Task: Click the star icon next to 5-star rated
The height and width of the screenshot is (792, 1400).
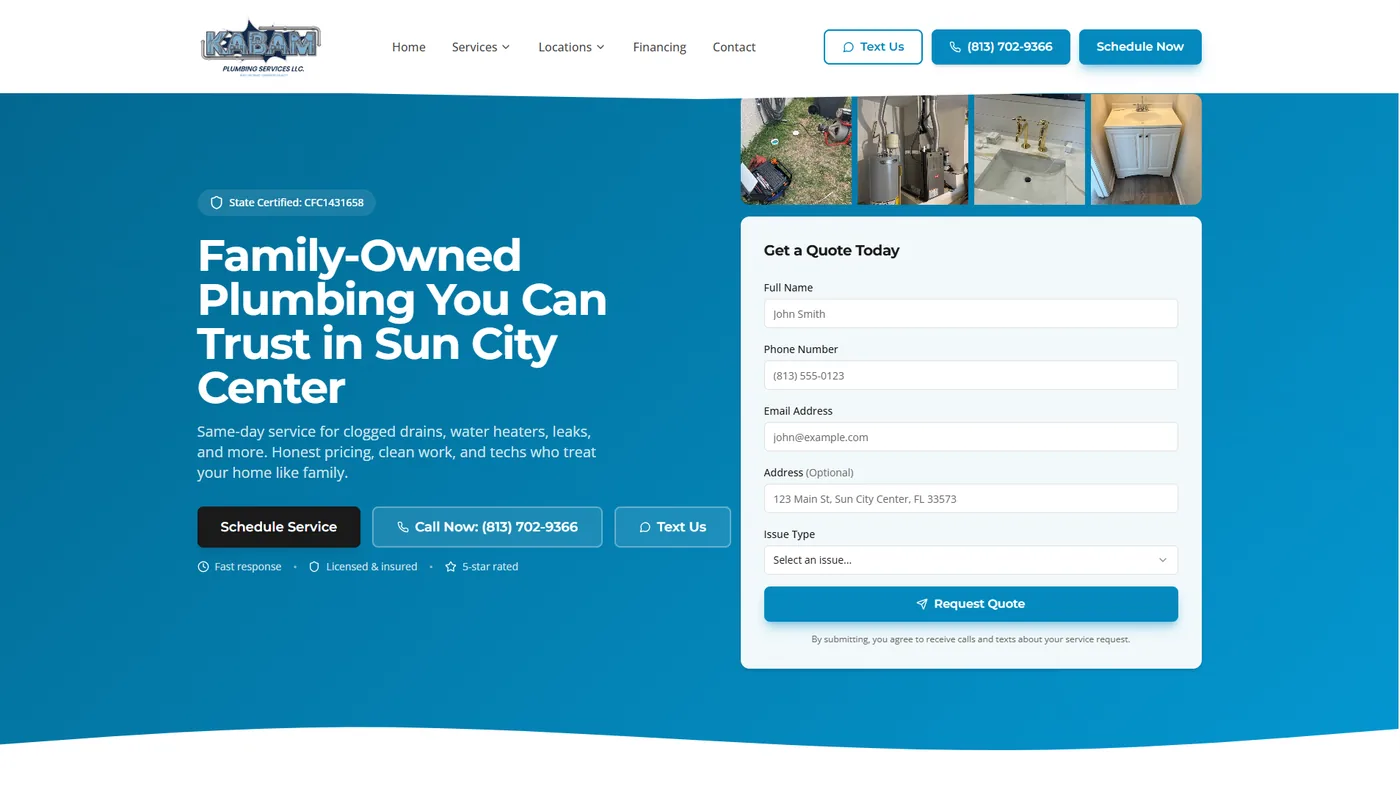Action: coord(450,567)
